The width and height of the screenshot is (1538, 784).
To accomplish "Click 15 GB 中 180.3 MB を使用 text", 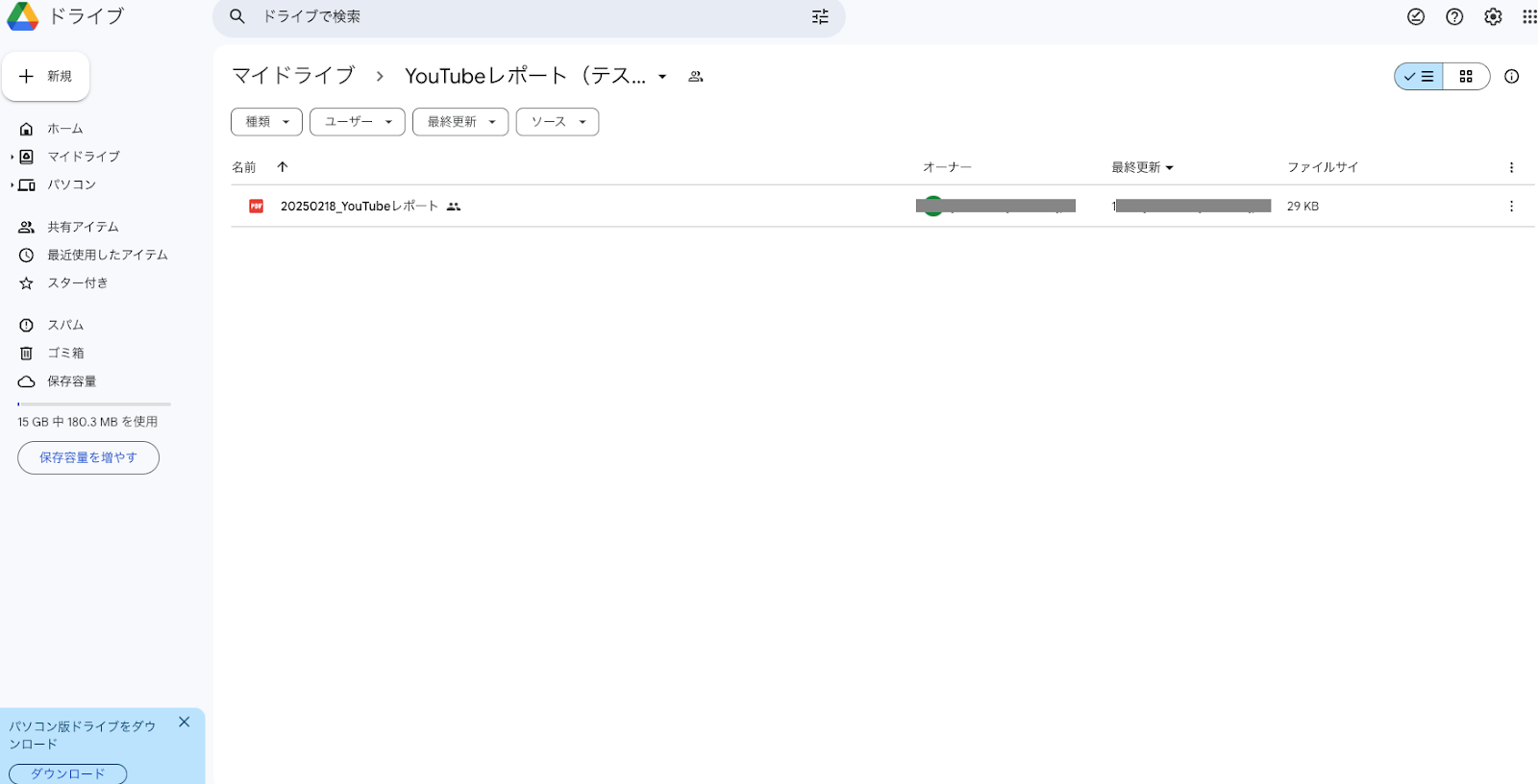I will [87, 422].
